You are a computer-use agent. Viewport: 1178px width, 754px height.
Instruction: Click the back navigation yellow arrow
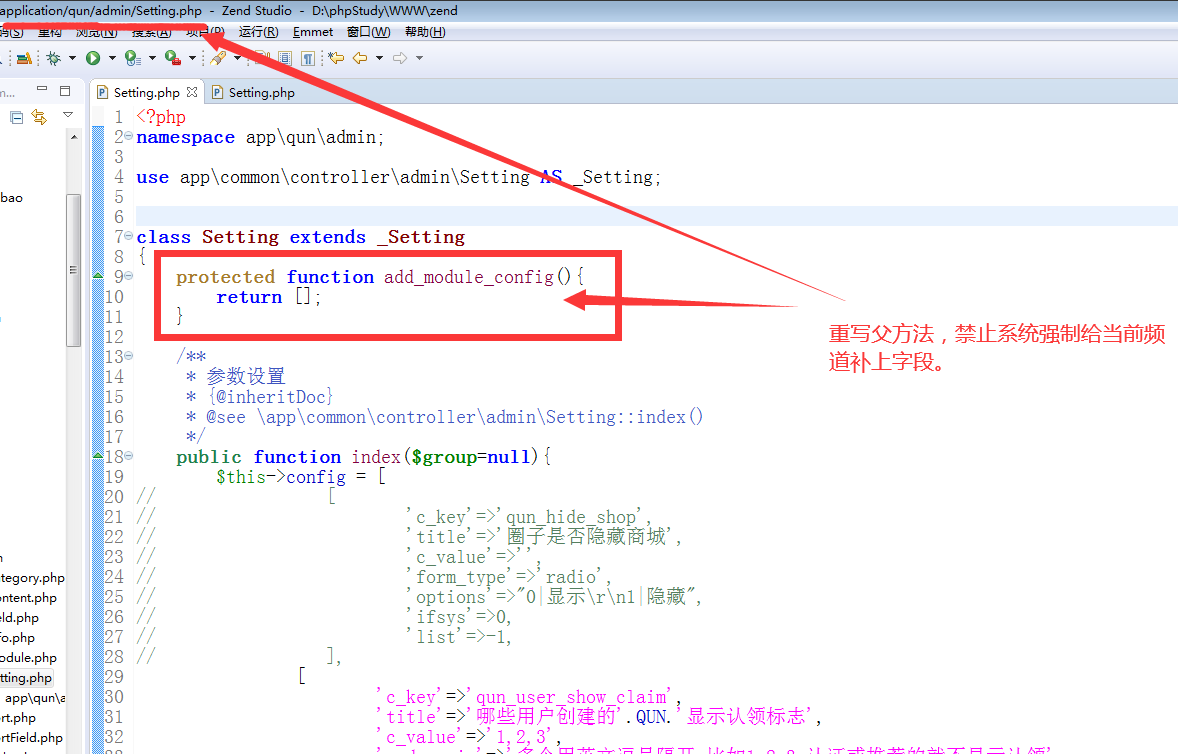tap(360, 58)
